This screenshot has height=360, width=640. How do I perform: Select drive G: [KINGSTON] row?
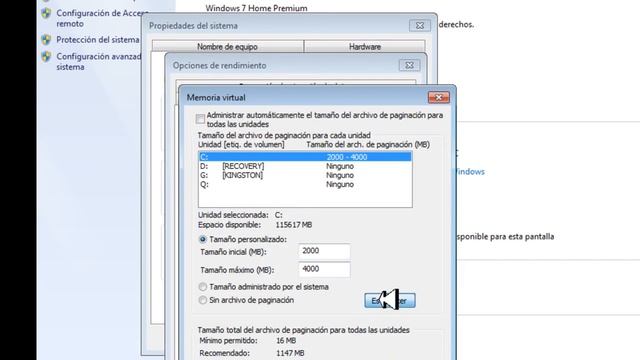coord(305,175)
